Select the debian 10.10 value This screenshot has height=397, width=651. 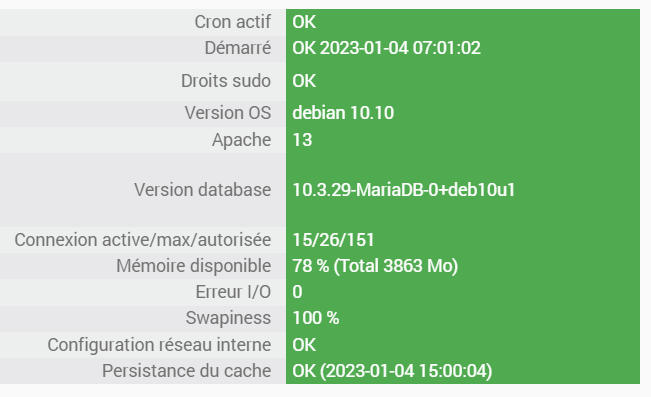click(x=343, y=113)
